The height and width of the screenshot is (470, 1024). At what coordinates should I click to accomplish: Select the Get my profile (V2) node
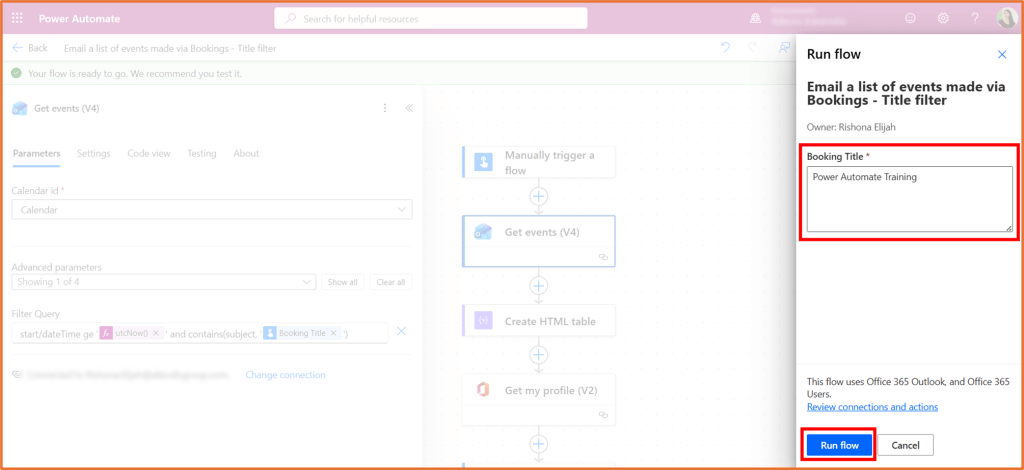pos(539,399)
